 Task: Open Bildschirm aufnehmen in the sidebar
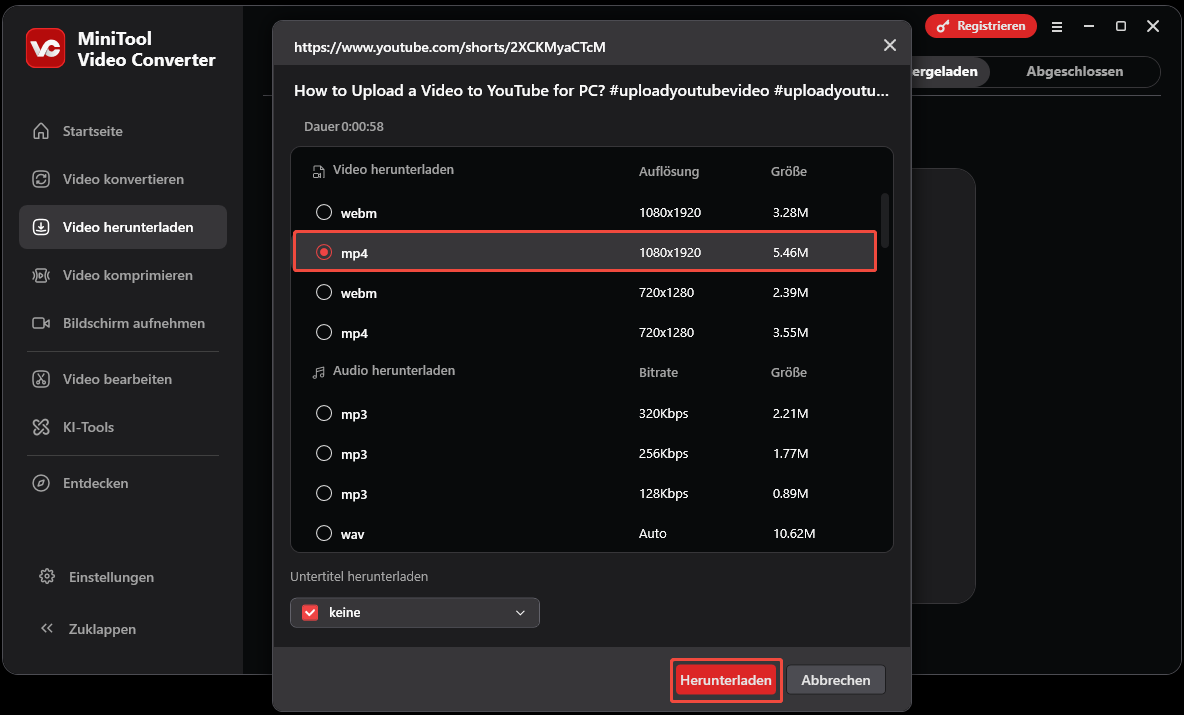(122, 323)
